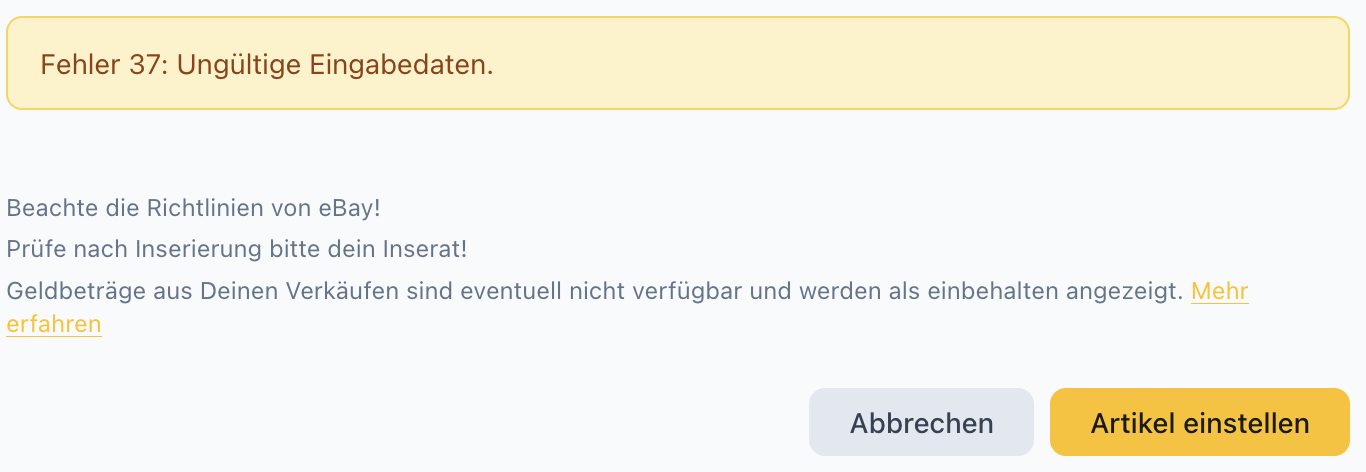Click the Abbrechen button
Screen dimensions: 1366x472
(921, 422)
